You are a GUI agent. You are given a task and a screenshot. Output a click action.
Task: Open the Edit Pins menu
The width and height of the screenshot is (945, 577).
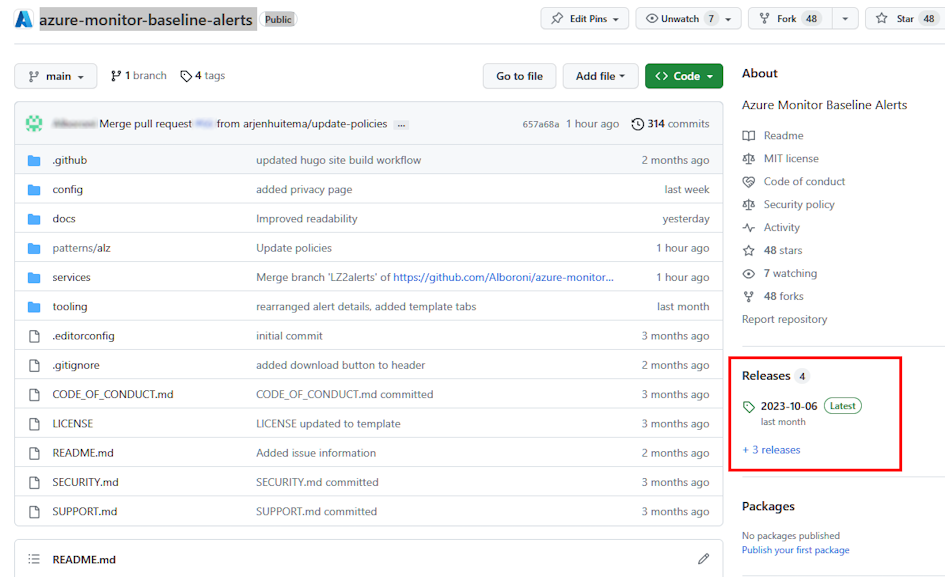(585, 19)
